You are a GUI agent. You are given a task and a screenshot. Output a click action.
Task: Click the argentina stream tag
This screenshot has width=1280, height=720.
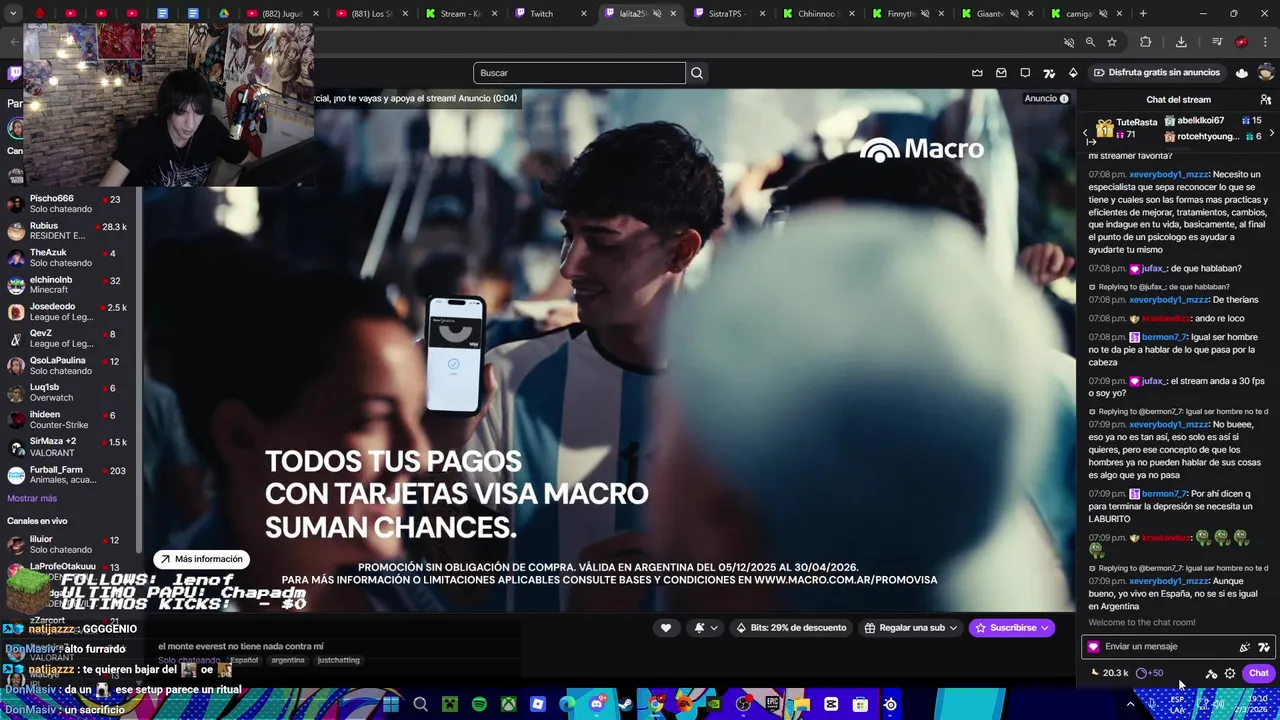coord(288,660)
